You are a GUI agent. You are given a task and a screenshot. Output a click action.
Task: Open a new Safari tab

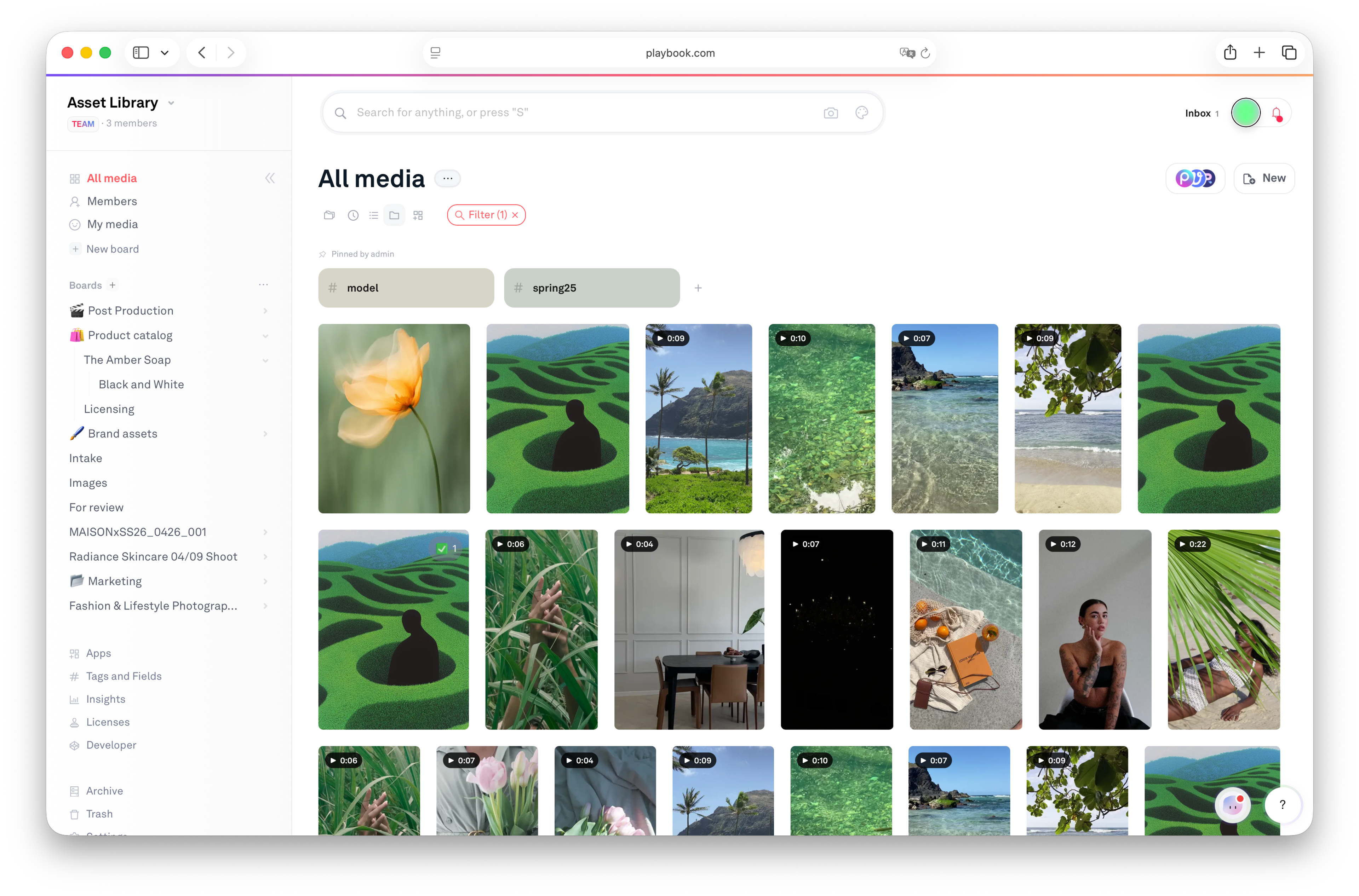click(1260, 53)
